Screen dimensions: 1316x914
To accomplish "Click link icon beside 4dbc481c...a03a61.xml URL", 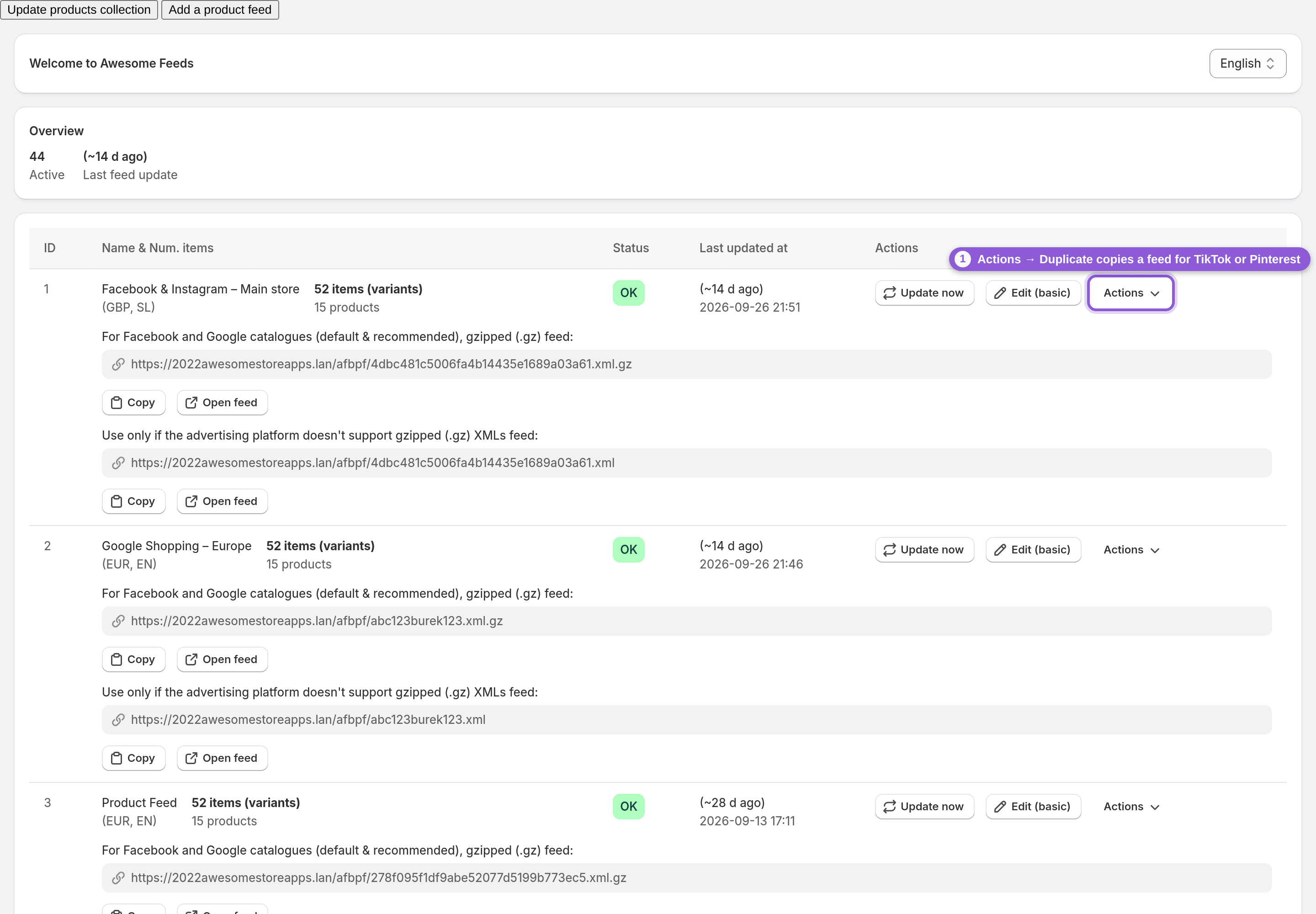I will click(x=118, y=463).
